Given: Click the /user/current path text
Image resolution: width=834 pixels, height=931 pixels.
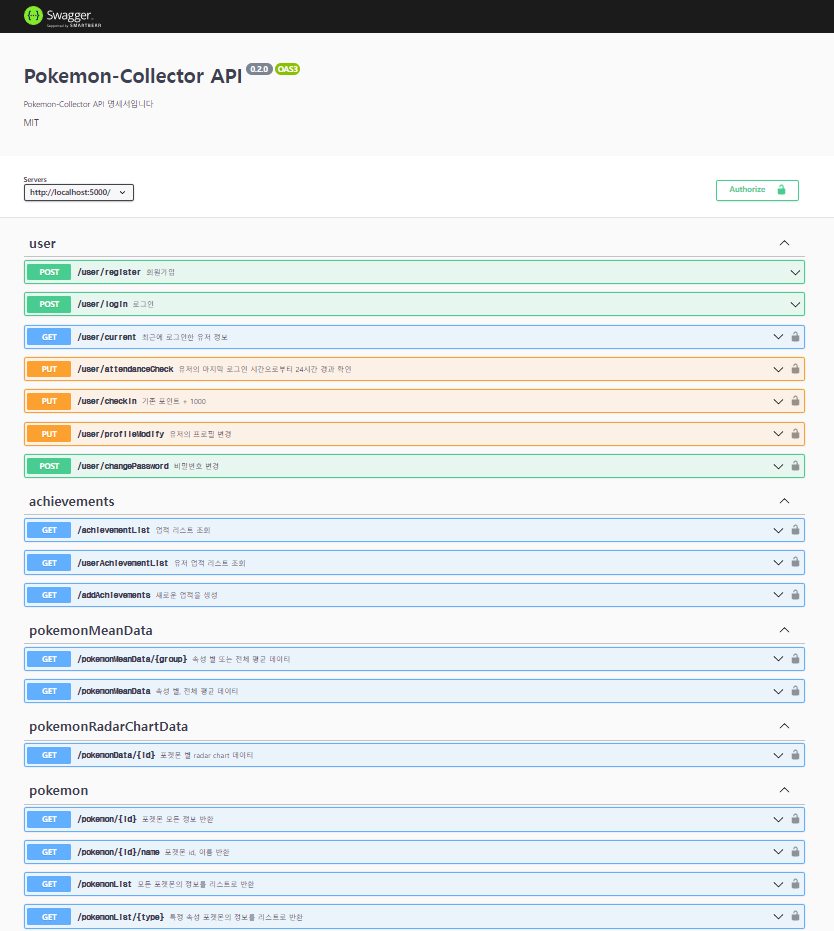Looking at the screenshot, I should [x=107, y=337].
